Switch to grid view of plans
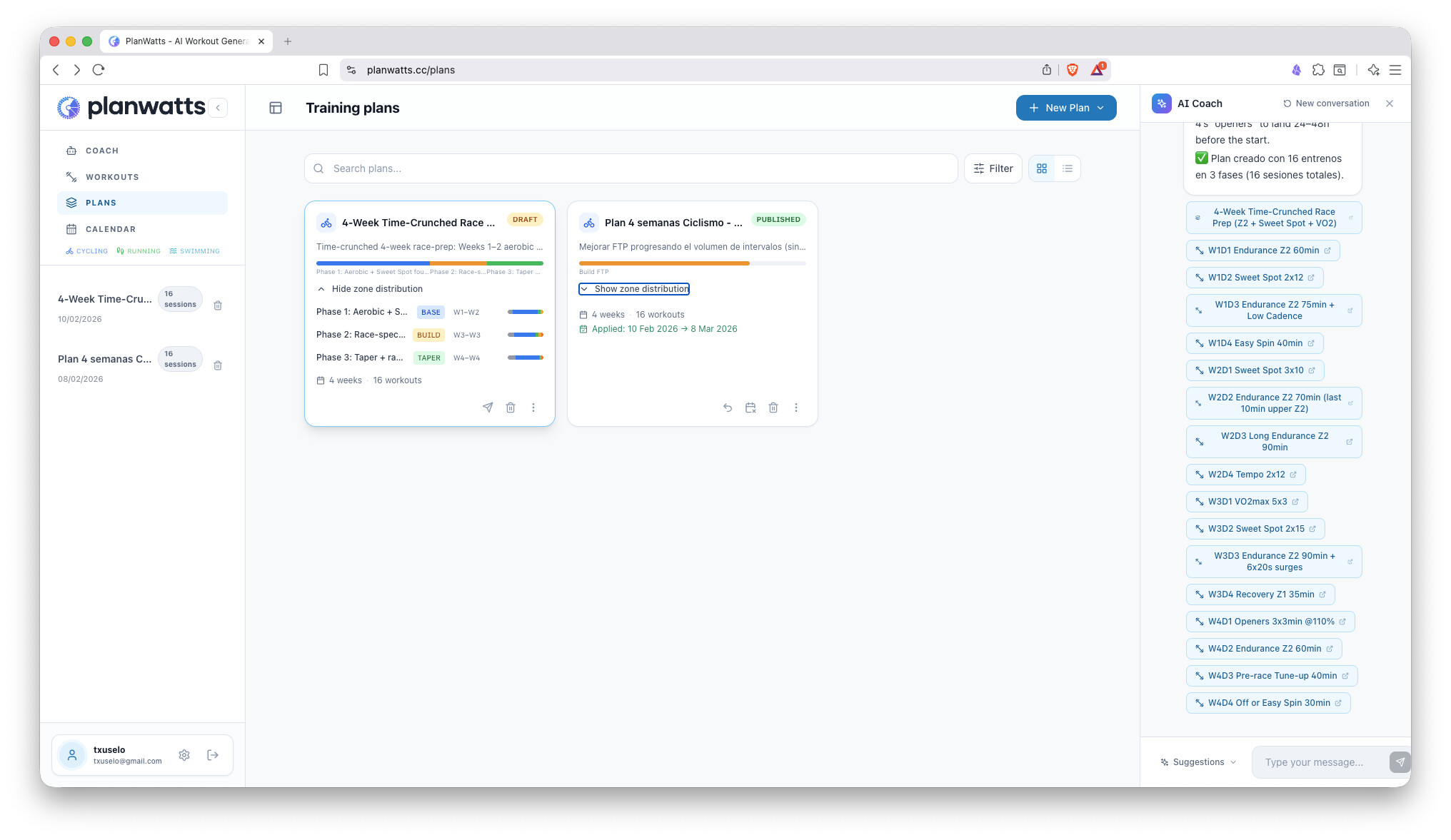The width and height of the screenshot is (1451, 840). pos(1042,168)
